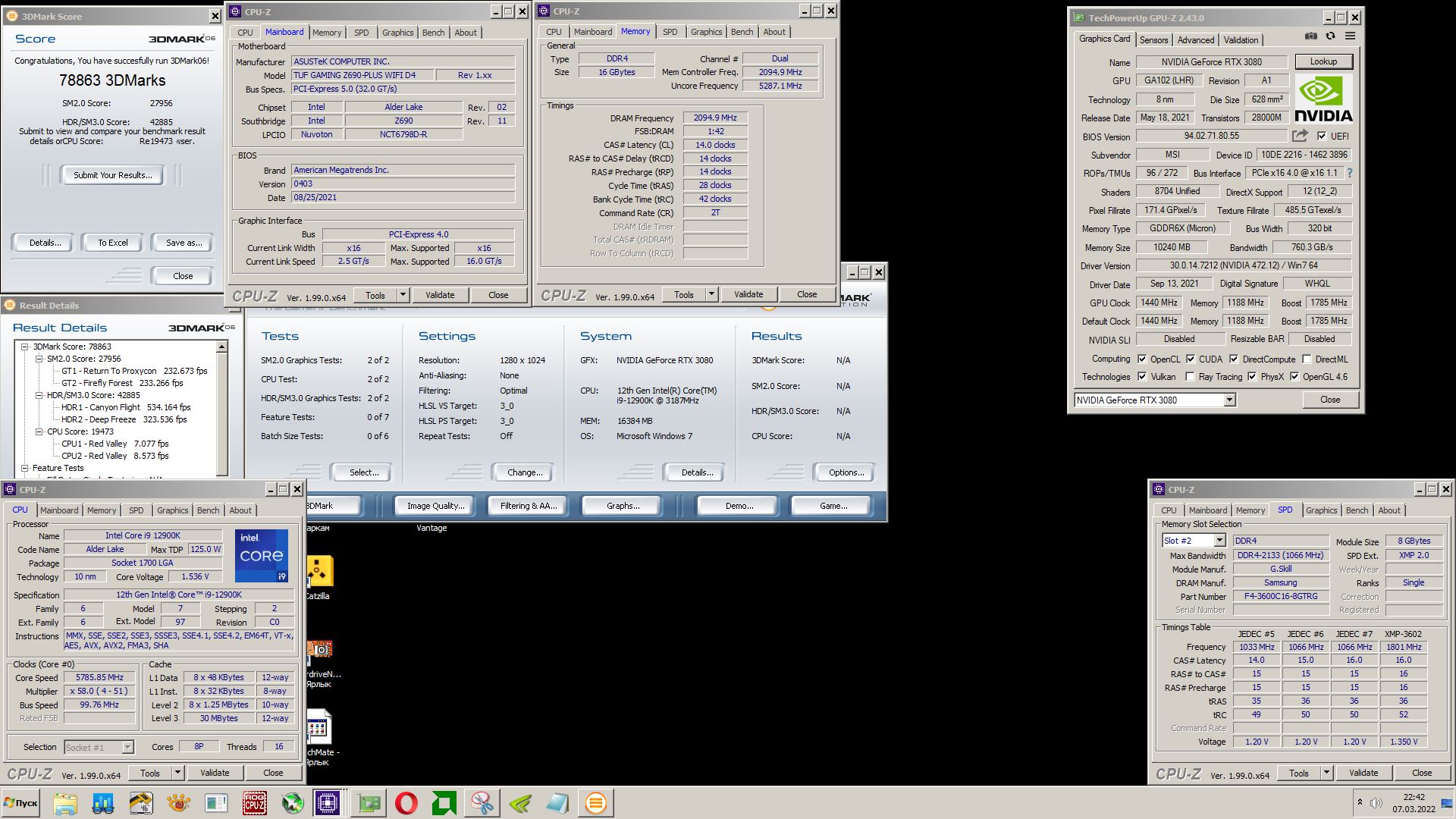
Task: Open the Advanced tab in GPU-Z
Action: point(1195,40)
